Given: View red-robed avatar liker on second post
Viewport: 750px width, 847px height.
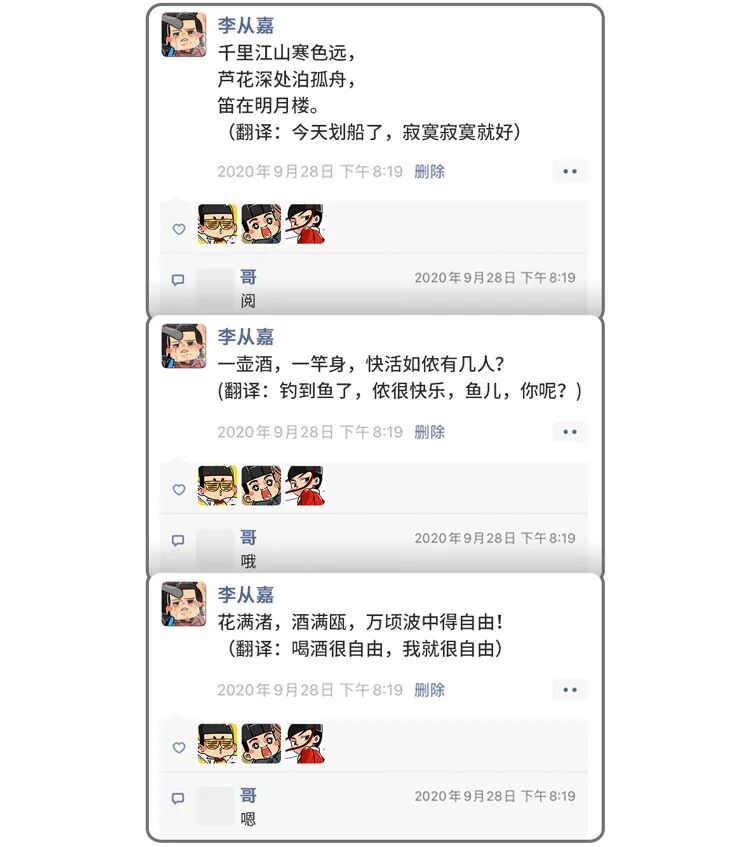Looking at the screenshot, I should 305,485.
